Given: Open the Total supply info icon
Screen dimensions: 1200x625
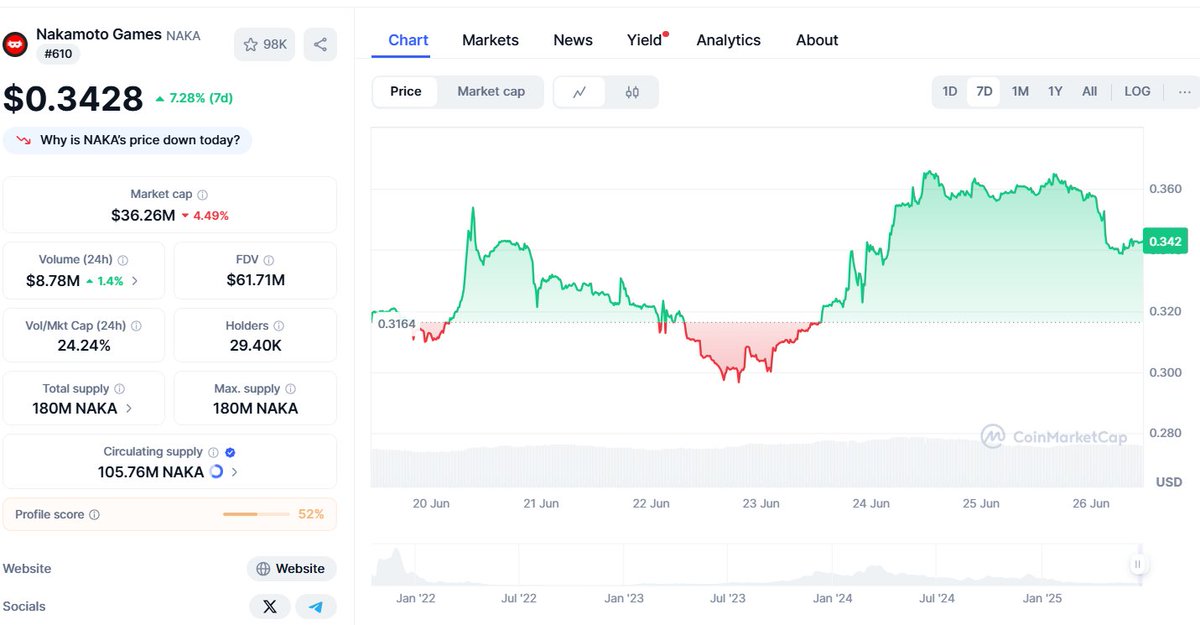Looking at the screenshot, I should (119, 389).
